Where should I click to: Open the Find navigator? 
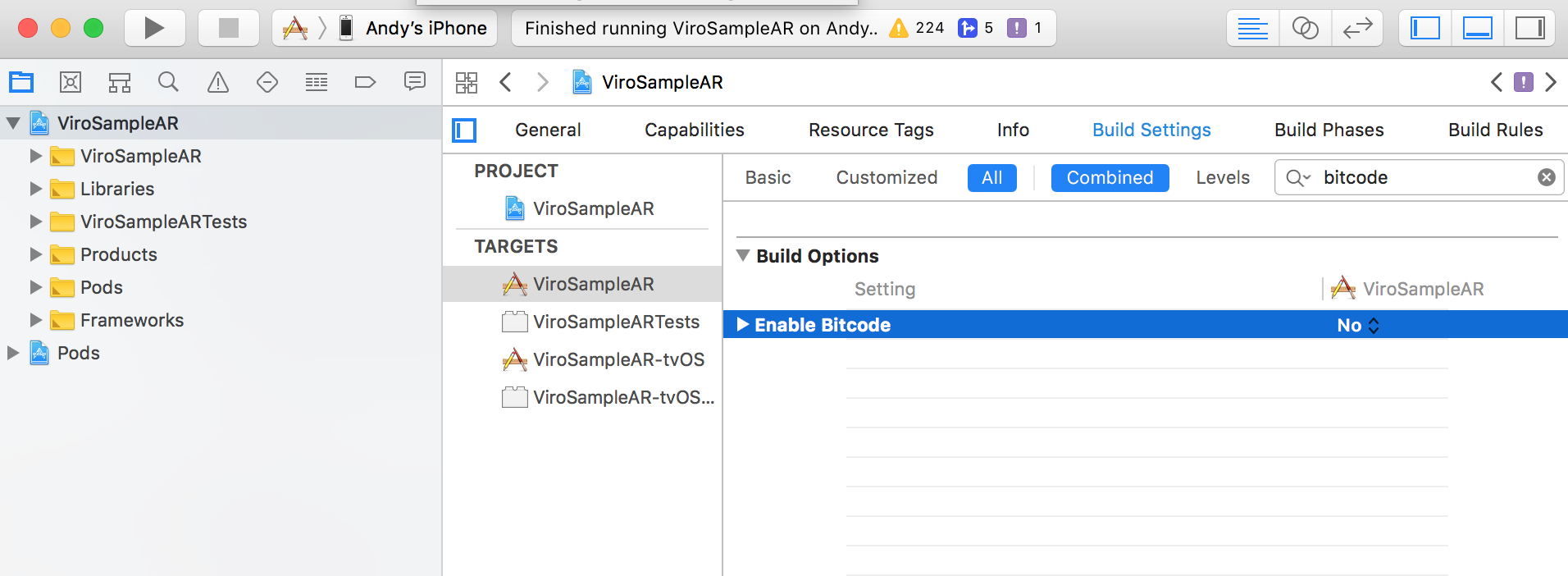click(x=168, y=82)
